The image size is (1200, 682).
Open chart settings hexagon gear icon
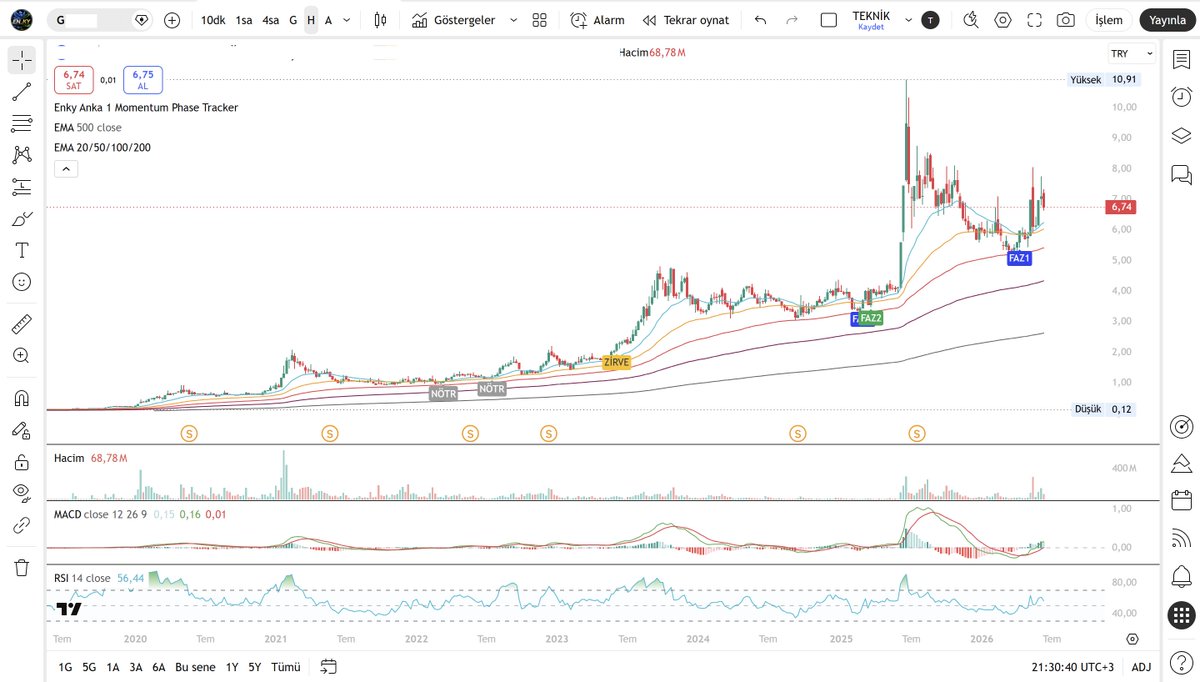(x=1003, y=20)
